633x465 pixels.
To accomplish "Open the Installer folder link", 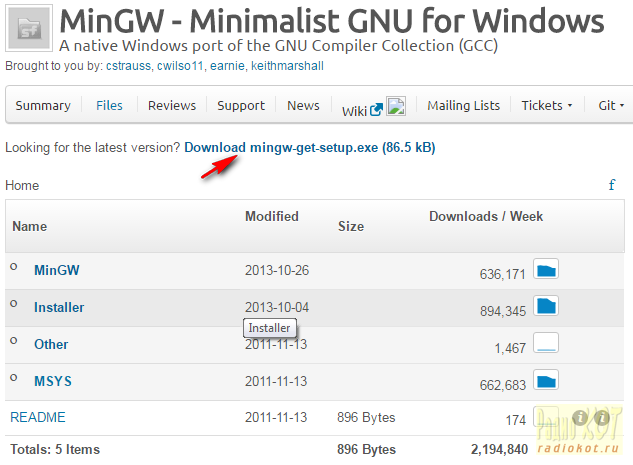I will point(59,307).
